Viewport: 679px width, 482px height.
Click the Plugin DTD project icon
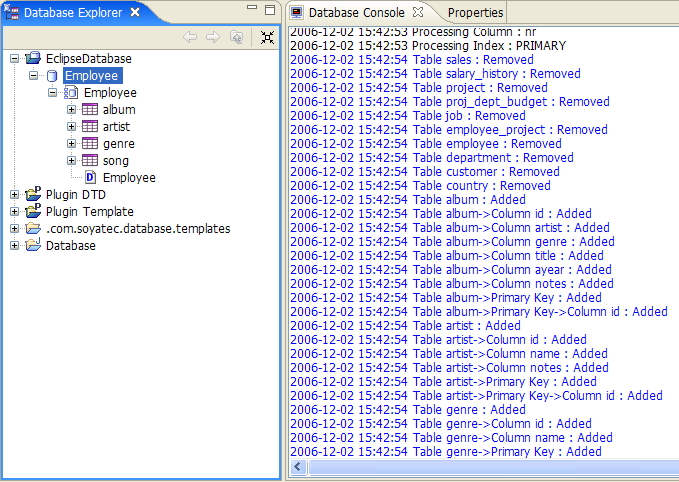pos(33,194)
